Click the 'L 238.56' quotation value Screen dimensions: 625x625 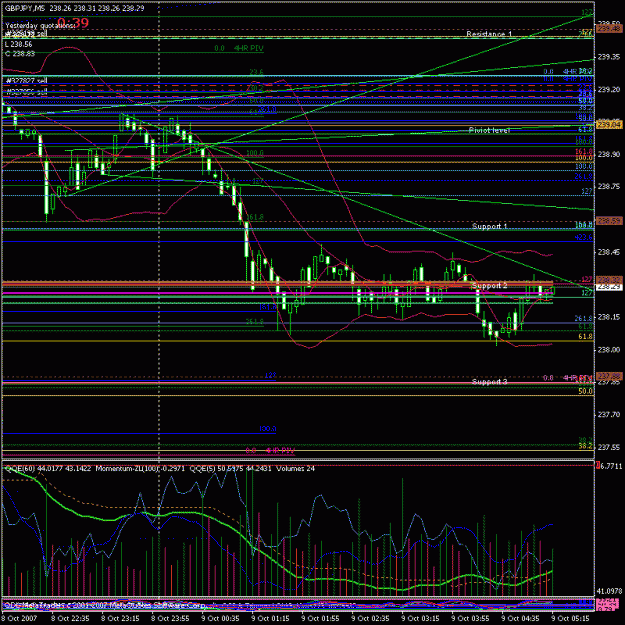pyautogui.click(x=18, y=44)
